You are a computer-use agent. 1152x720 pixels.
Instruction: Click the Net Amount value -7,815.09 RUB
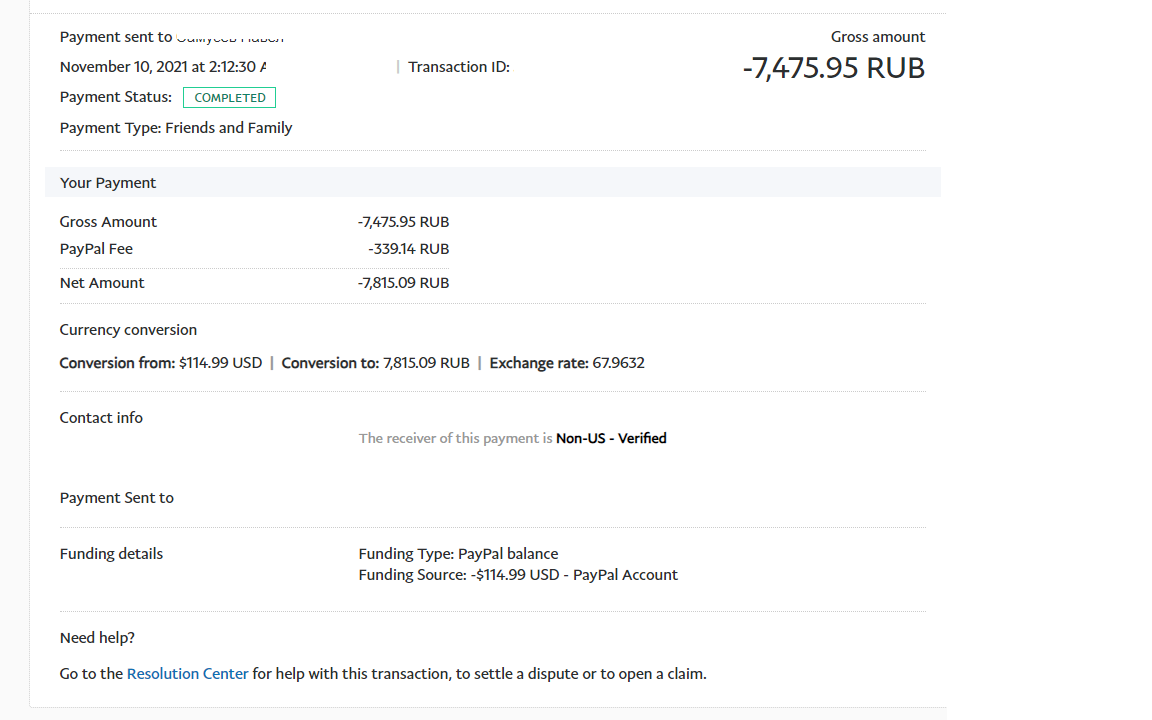[x=403, y=283]
